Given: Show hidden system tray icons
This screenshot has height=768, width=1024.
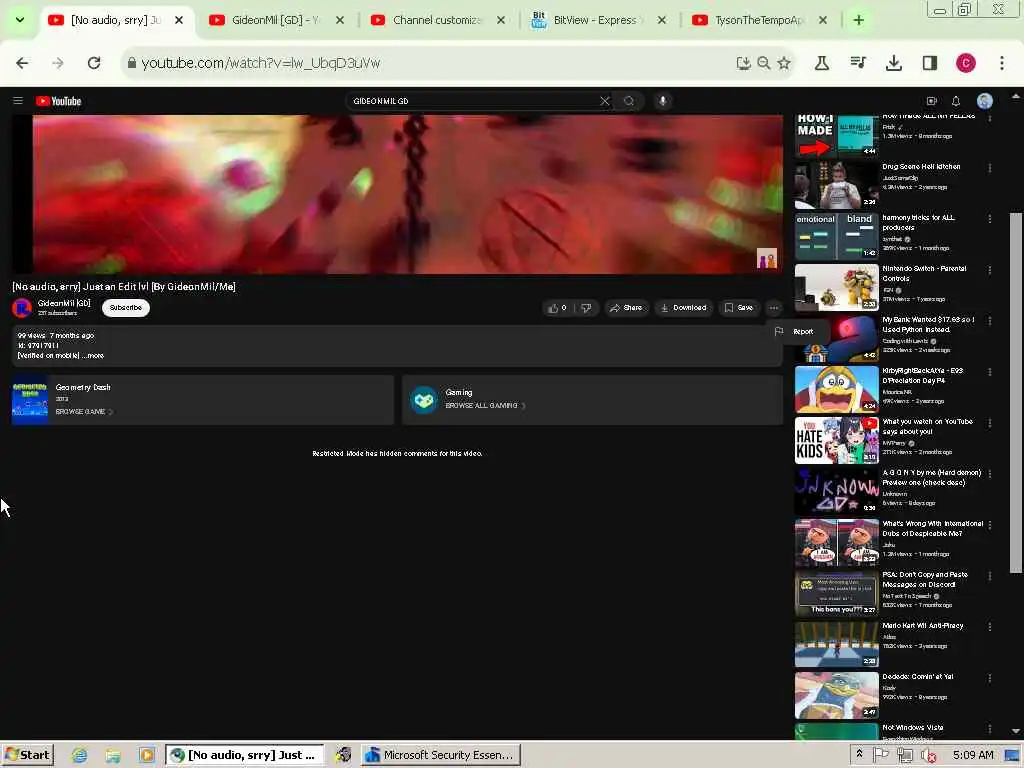Looking at the screenshot, I should click(x=859, y=754).
